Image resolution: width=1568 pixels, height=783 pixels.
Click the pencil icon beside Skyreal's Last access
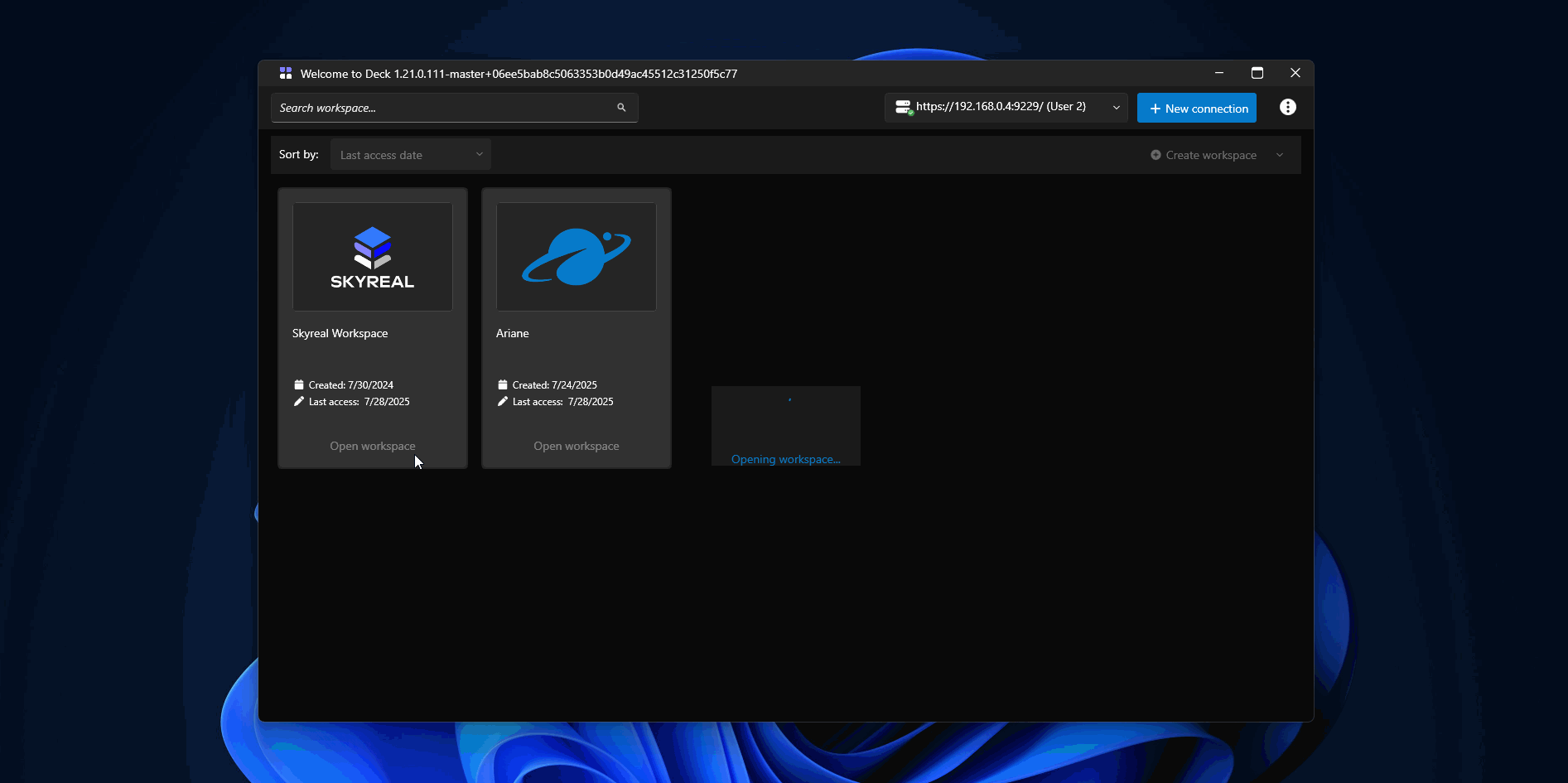tap(298, 401)
